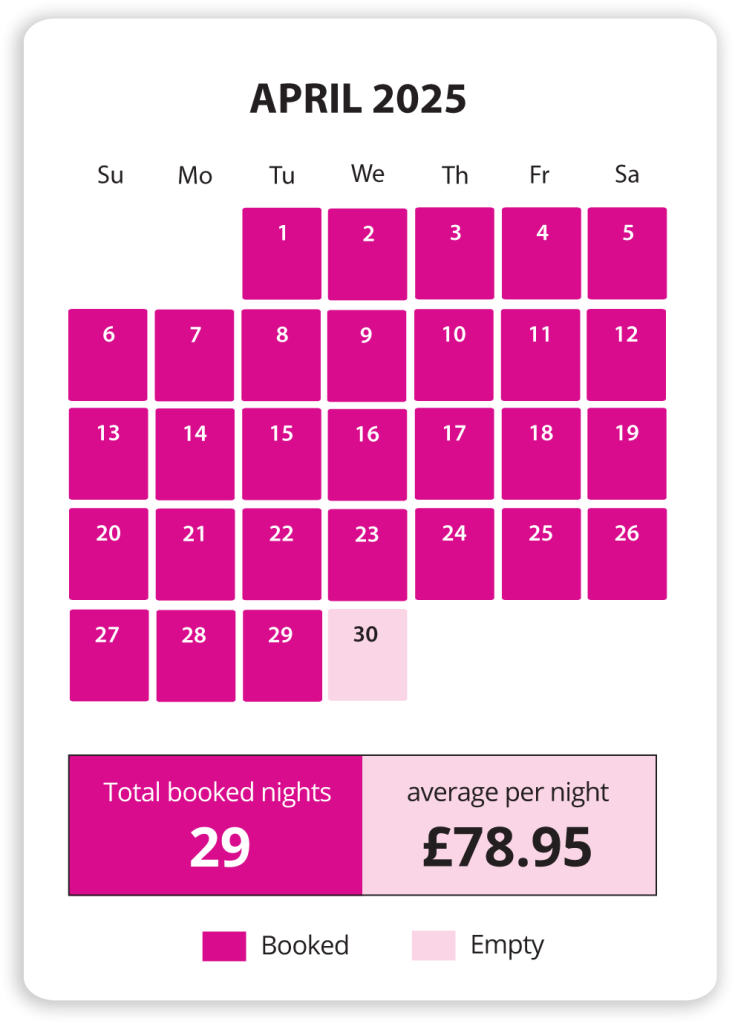Click the We weekday column header
735x1024 pixels.
367,174
